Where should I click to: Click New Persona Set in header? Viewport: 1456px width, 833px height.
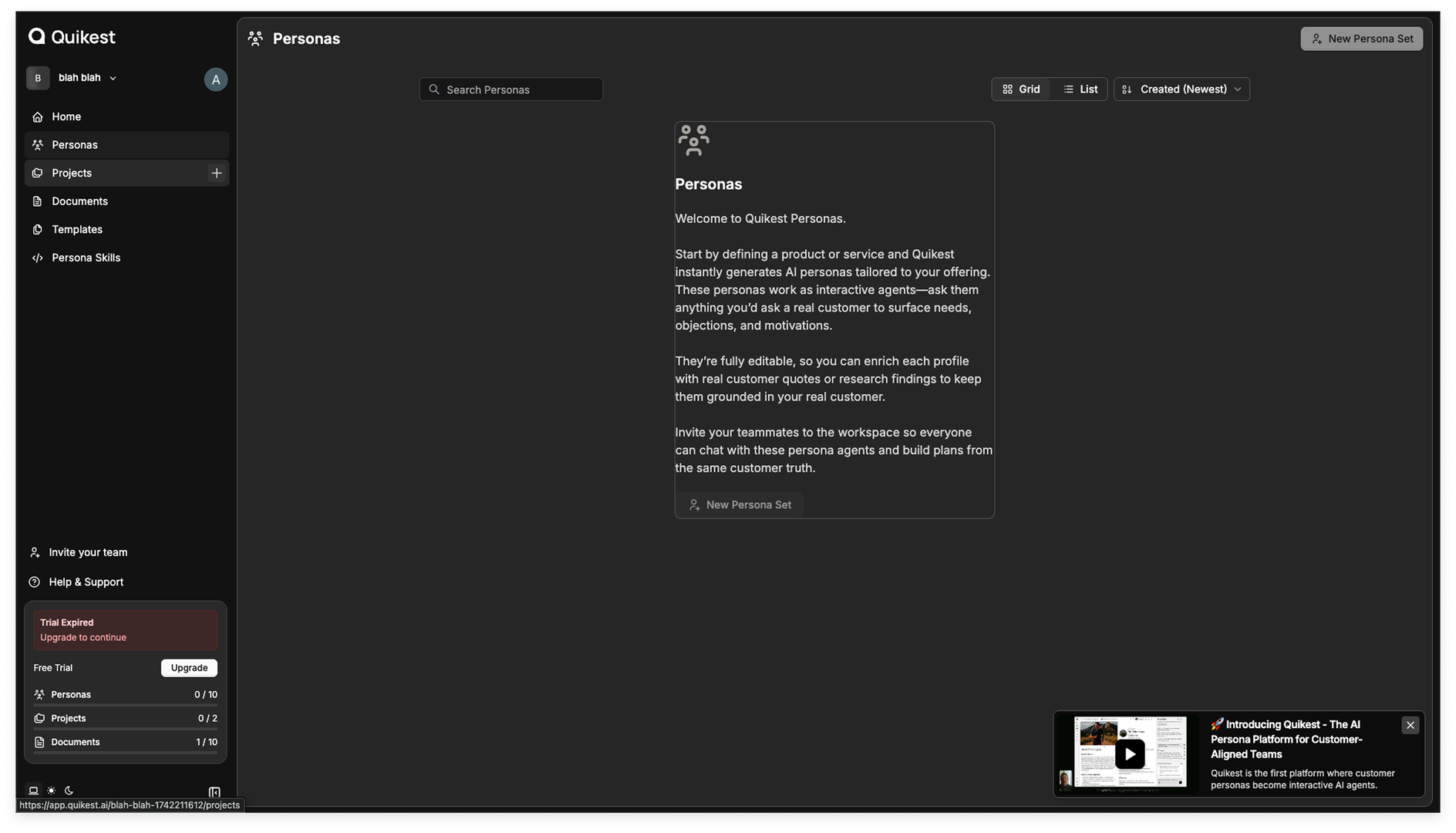[1362, 39]
